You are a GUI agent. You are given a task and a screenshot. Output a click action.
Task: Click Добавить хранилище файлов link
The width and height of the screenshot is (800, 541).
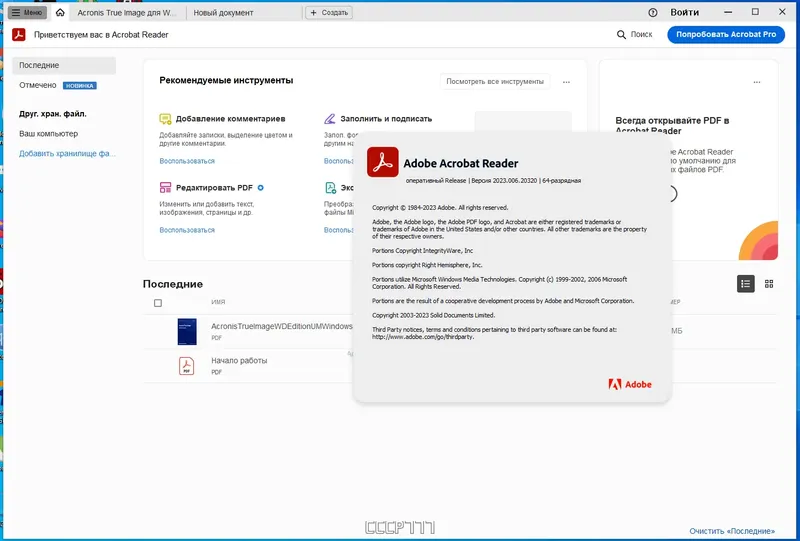[x=67, y=154]
